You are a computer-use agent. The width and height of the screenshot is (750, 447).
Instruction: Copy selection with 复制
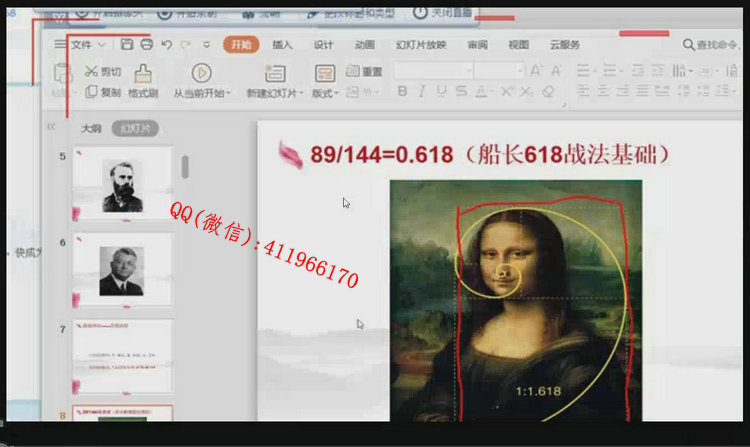[103, 92]
